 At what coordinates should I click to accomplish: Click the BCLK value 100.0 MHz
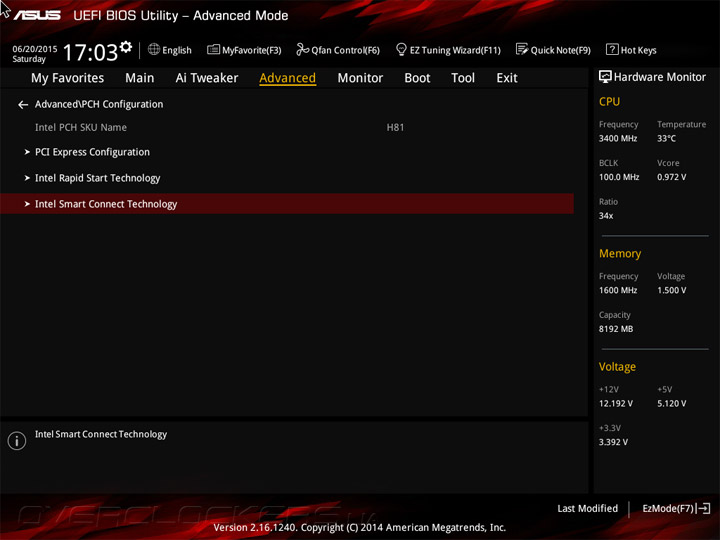point(619,177)
